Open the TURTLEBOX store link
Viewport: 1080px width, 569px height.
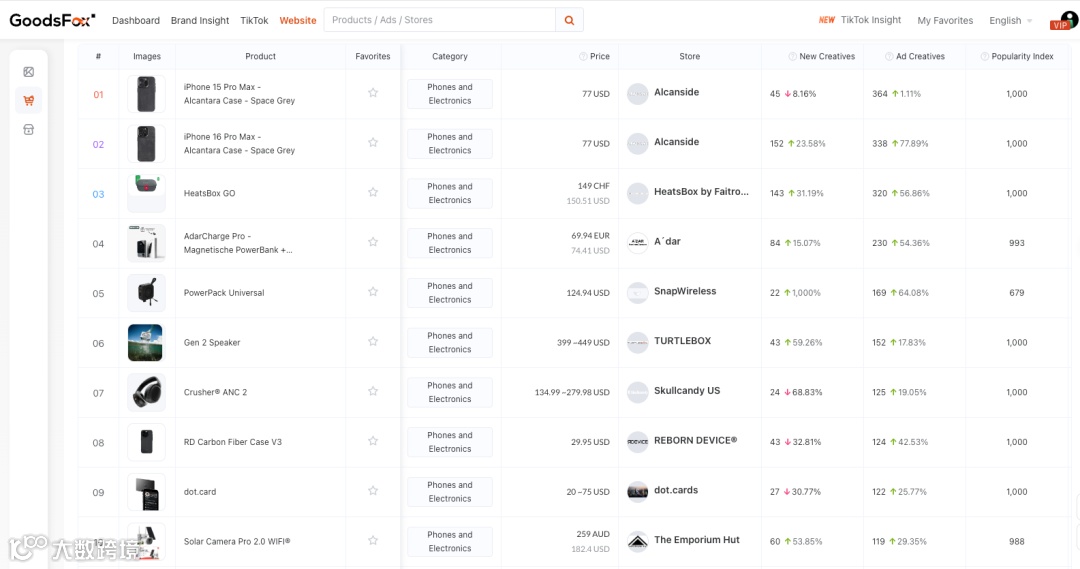(682, 341)
